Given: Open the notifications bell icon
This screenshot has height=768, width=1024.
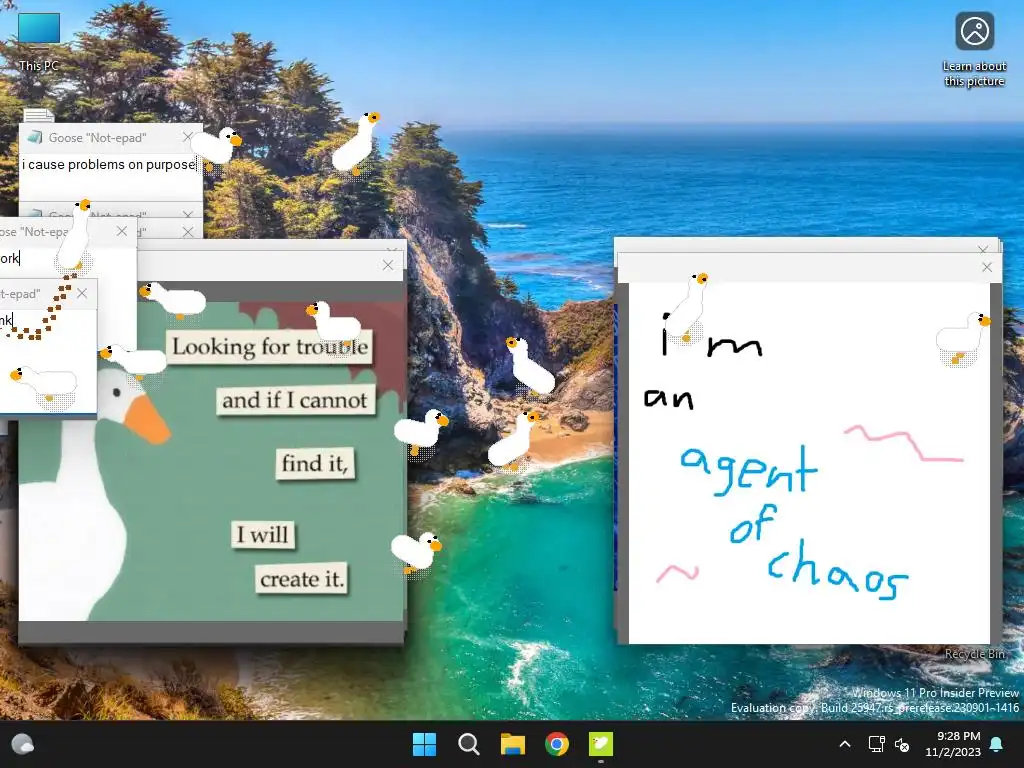Looking at the screenshot, I should click(997, 744).
